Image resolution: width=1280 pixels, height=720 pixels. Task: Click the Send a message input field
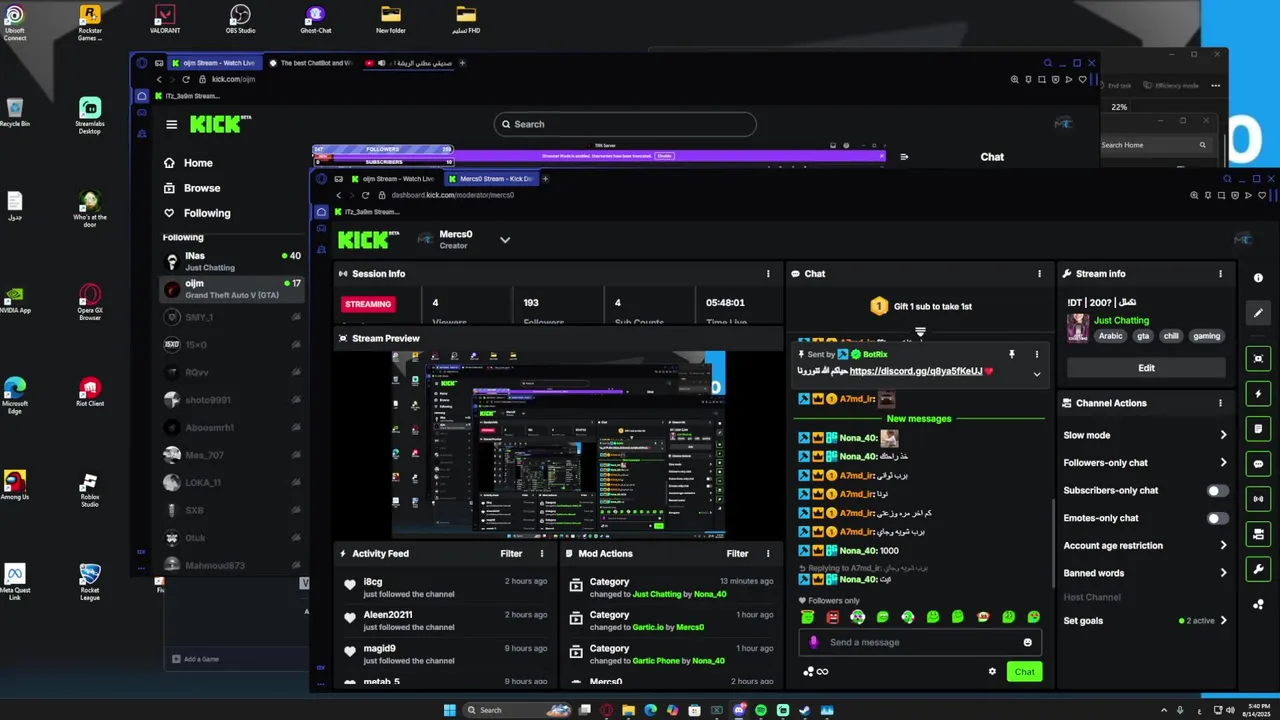click(x=919, y=642)
